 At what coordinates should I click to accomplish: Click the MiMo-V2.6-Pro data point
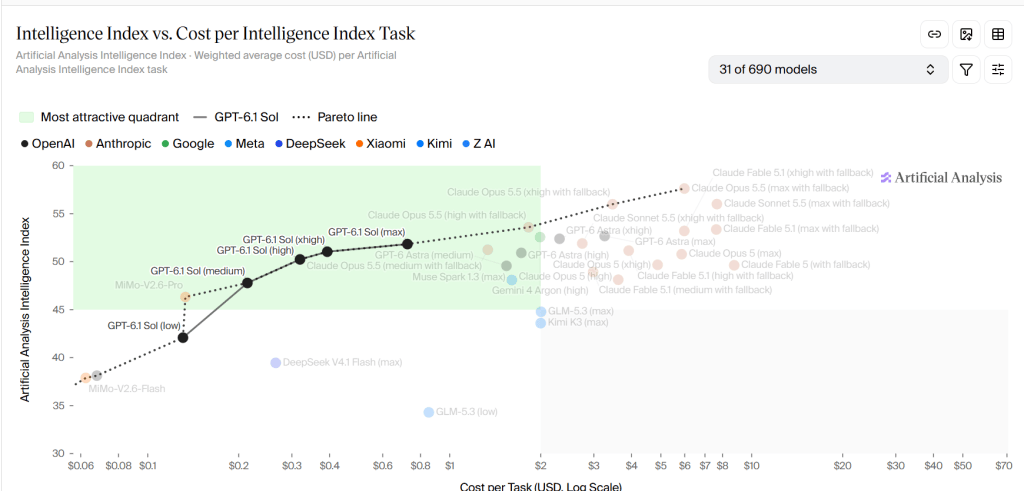tap(185, 297)
